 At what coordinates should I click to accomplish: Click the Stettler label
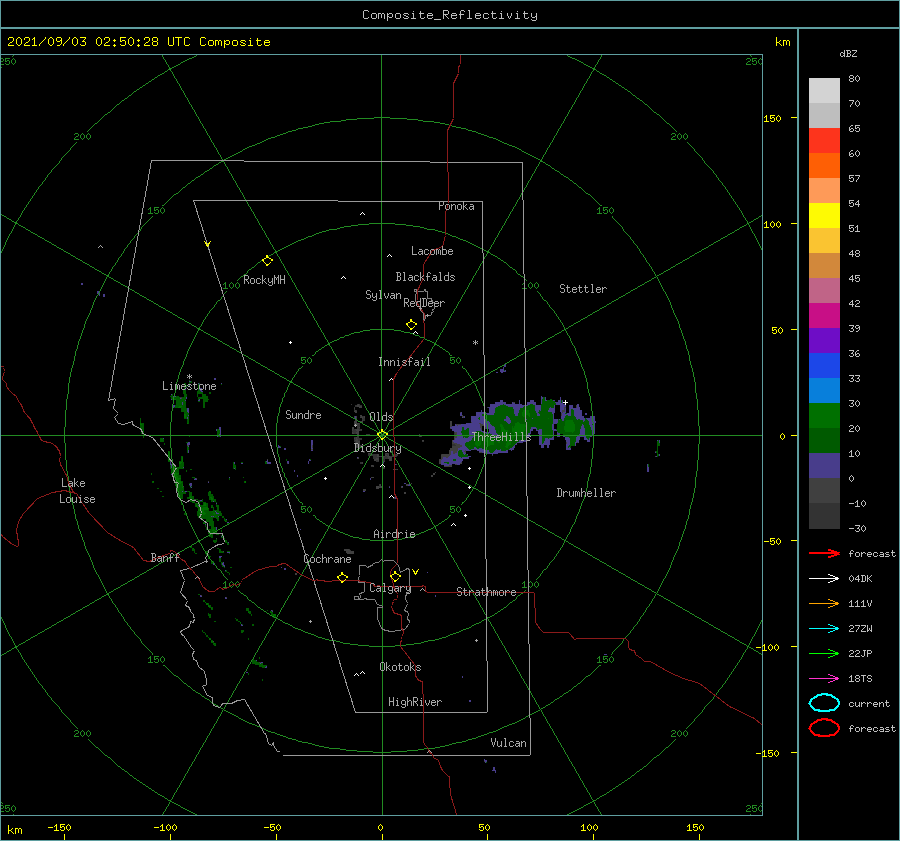[x=583, y=289]
